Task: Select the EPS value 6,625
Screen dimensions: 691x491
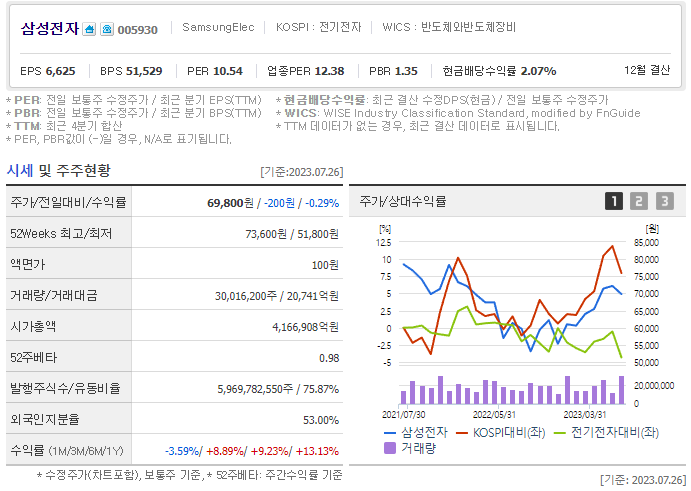Action: pyautogui.click(x=60, y=71)
